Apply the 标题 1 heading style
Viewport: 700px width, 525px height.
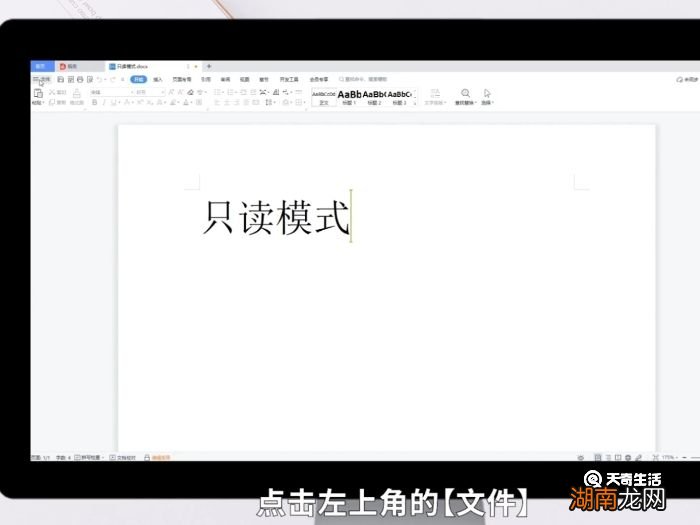(x=349, y=97)
